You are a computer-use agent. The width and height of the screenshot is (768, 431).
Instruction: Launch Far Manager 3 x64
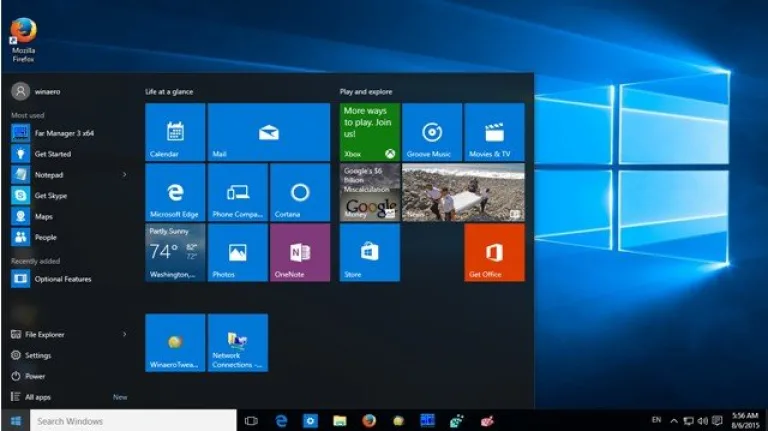53,133
